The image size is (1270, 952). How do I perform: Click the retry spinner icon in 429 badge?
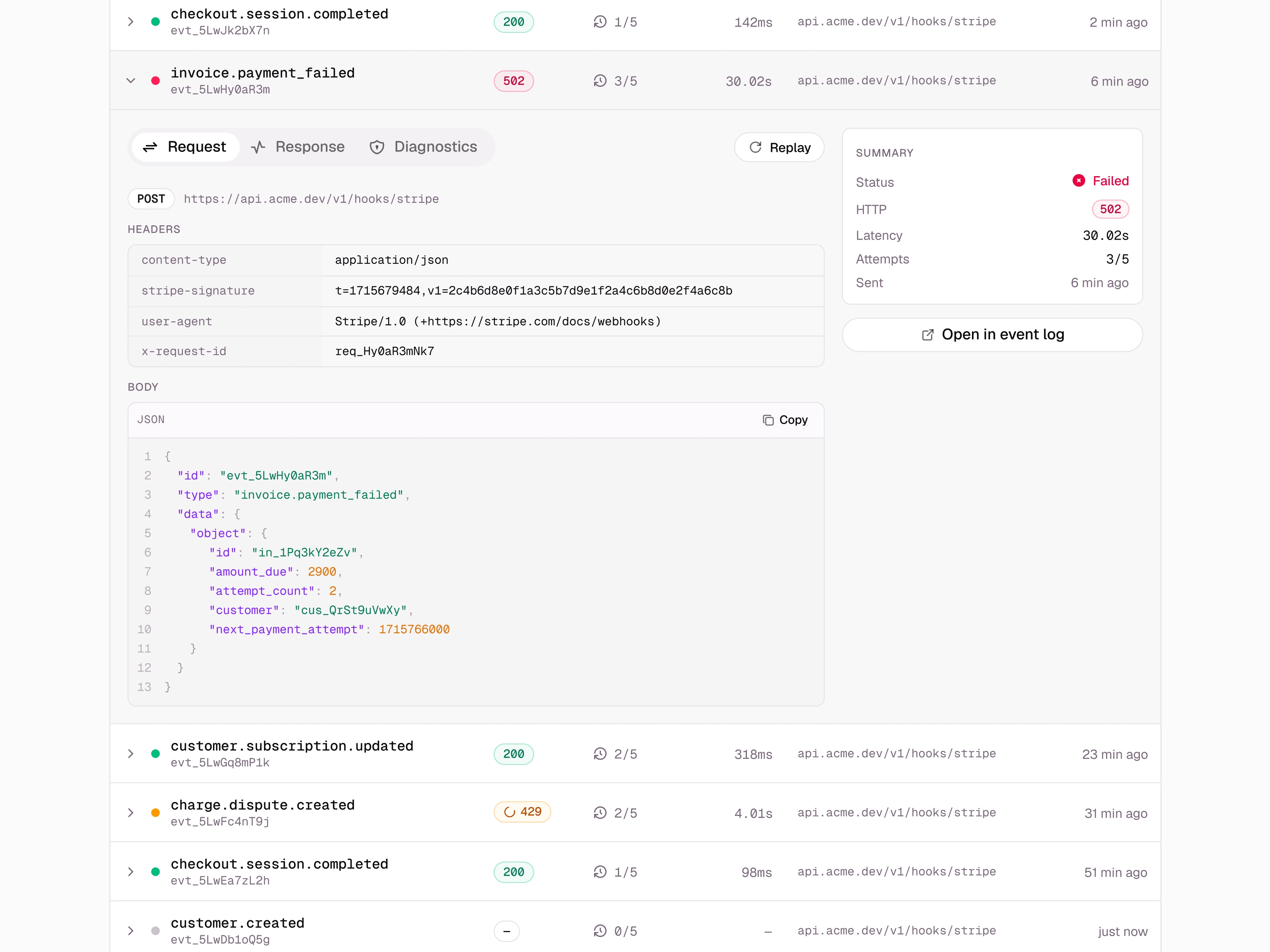(x=509, y=812)
